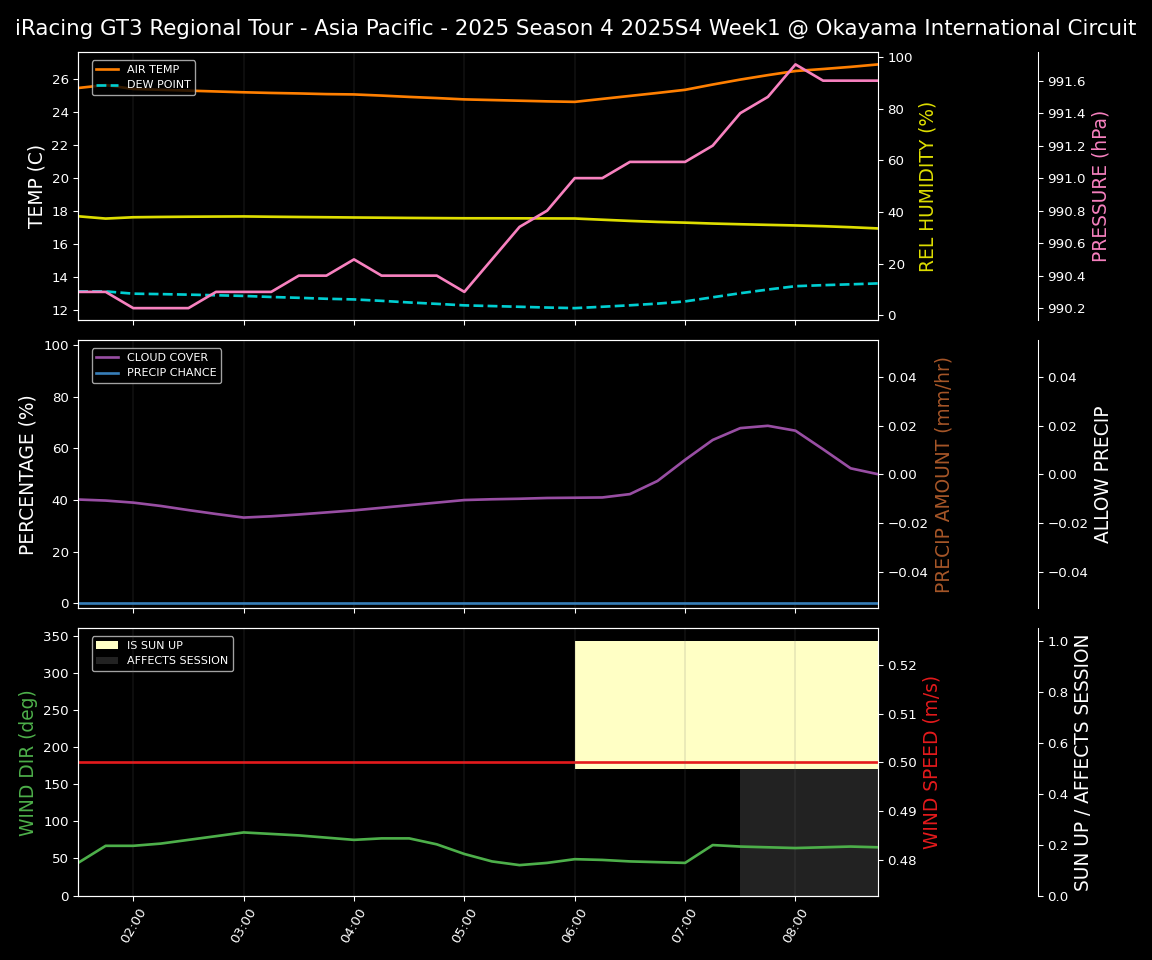Select the WIND SPEED (m/s) axis label
1152x960 pixels.
(x=931, y=762)
